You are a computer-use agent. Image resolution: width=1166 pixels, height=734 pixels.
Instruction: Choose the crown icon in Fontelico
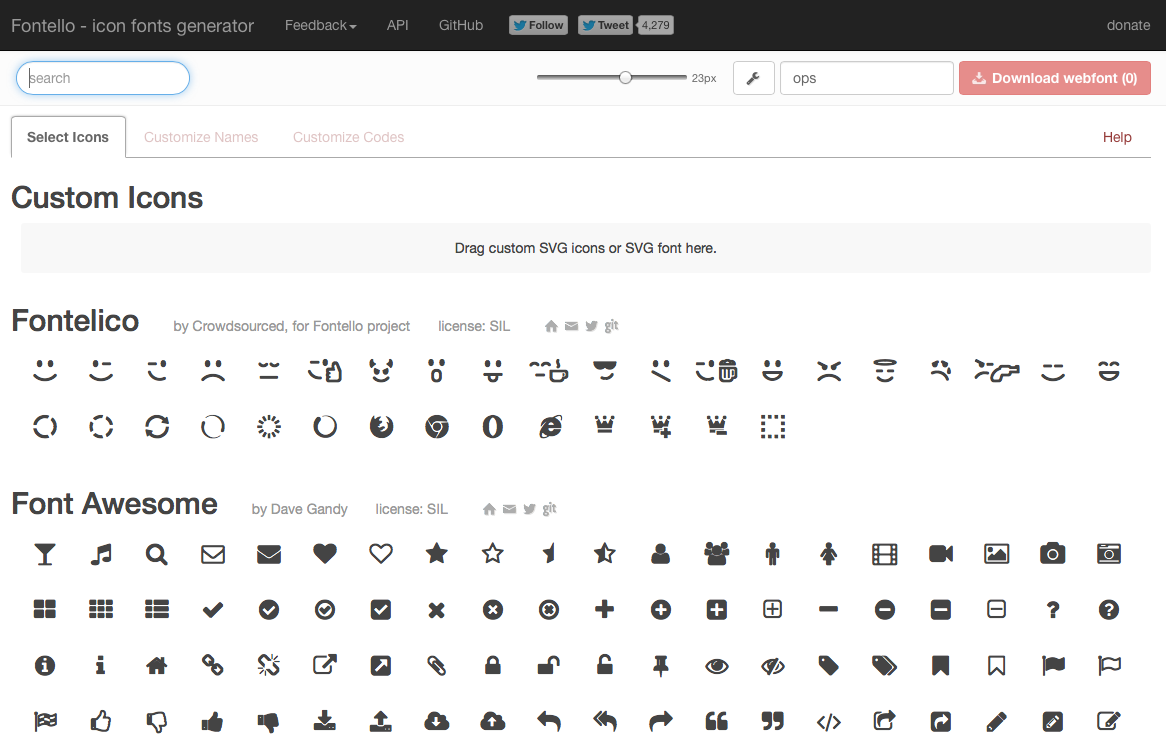click(605, 425)
